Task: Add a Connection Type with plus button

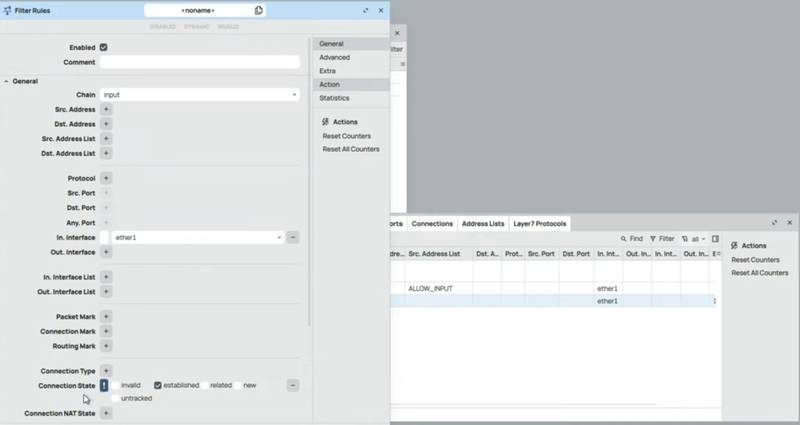Action: (106, 371)
